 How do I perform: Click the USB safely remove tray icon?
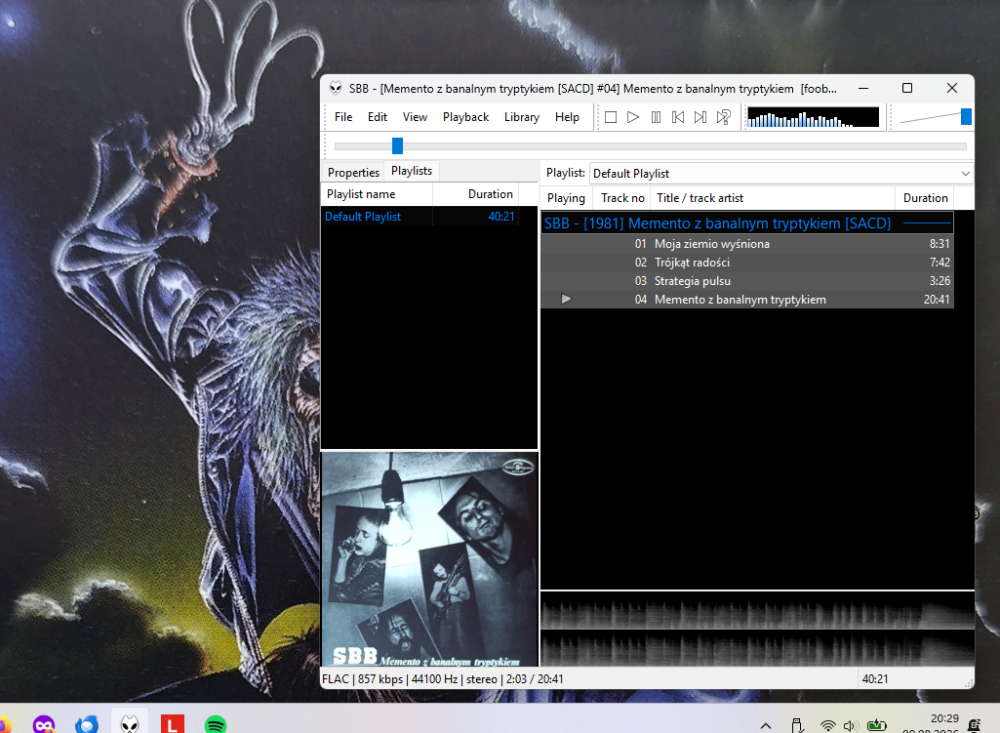pos(797,725)
